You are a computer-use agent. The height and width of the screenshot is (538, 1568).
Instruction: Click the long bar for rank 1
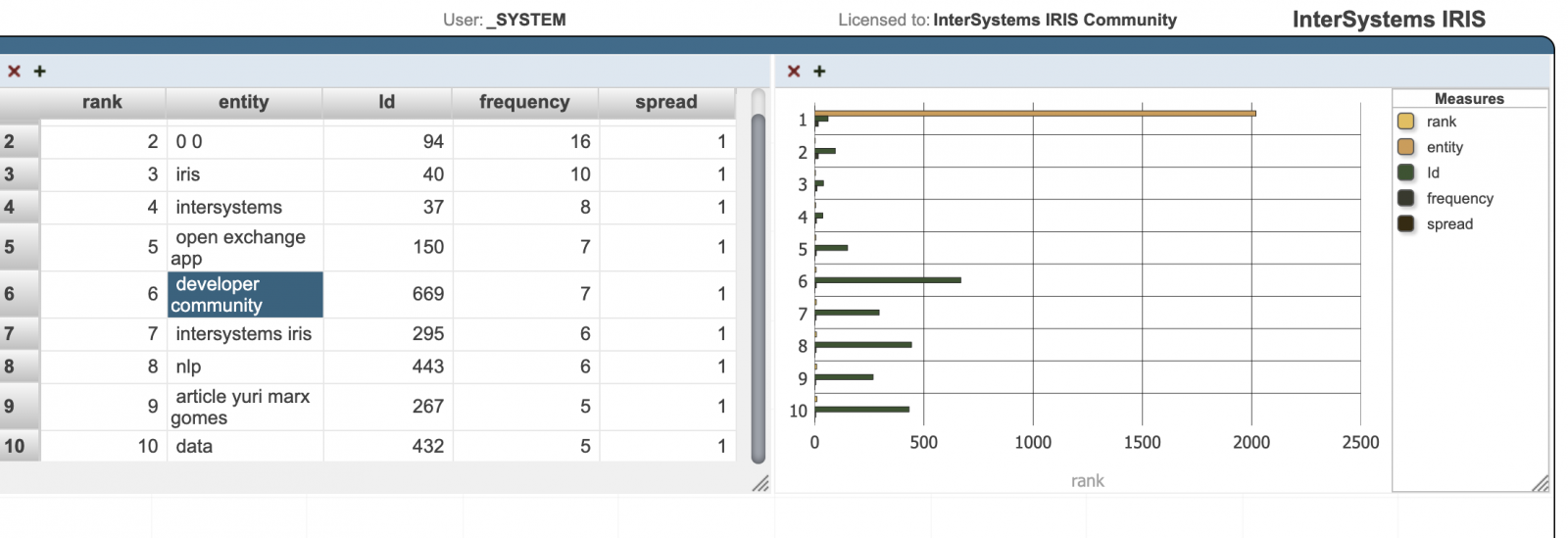point(1035,114)
